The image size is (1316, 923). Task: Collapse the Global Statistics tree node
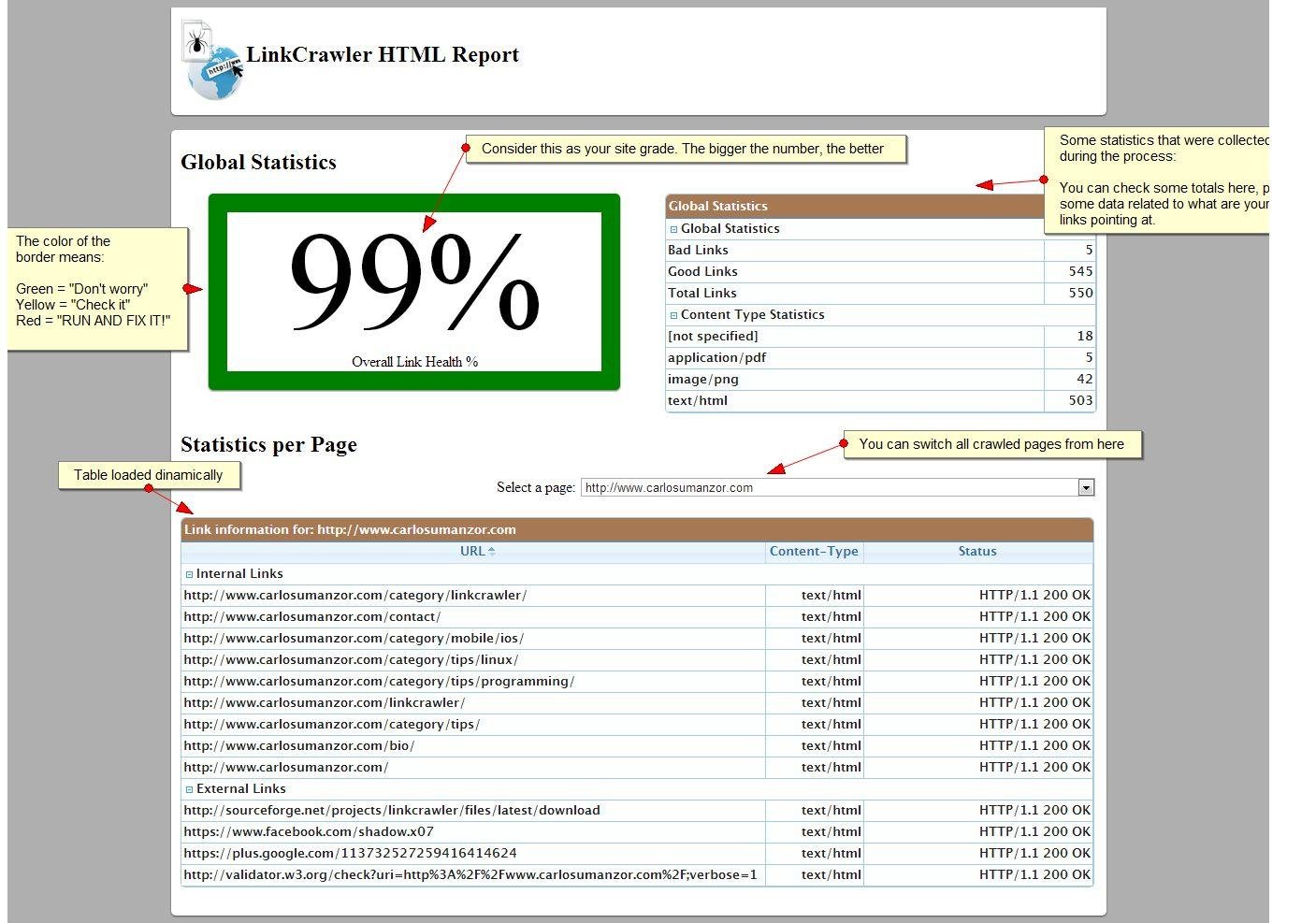[673, 228]
